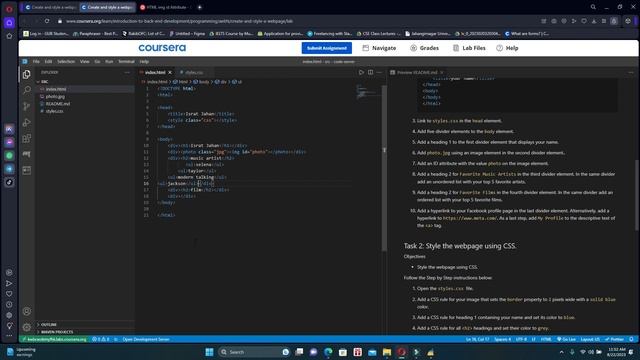
Task: Open the Accounts icon in activity bar
Action: tap(27, 311)
